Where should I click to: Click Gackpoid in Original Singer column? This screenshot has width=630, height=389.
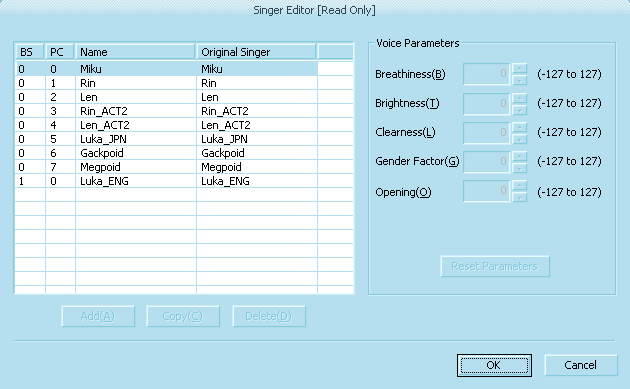223,153
